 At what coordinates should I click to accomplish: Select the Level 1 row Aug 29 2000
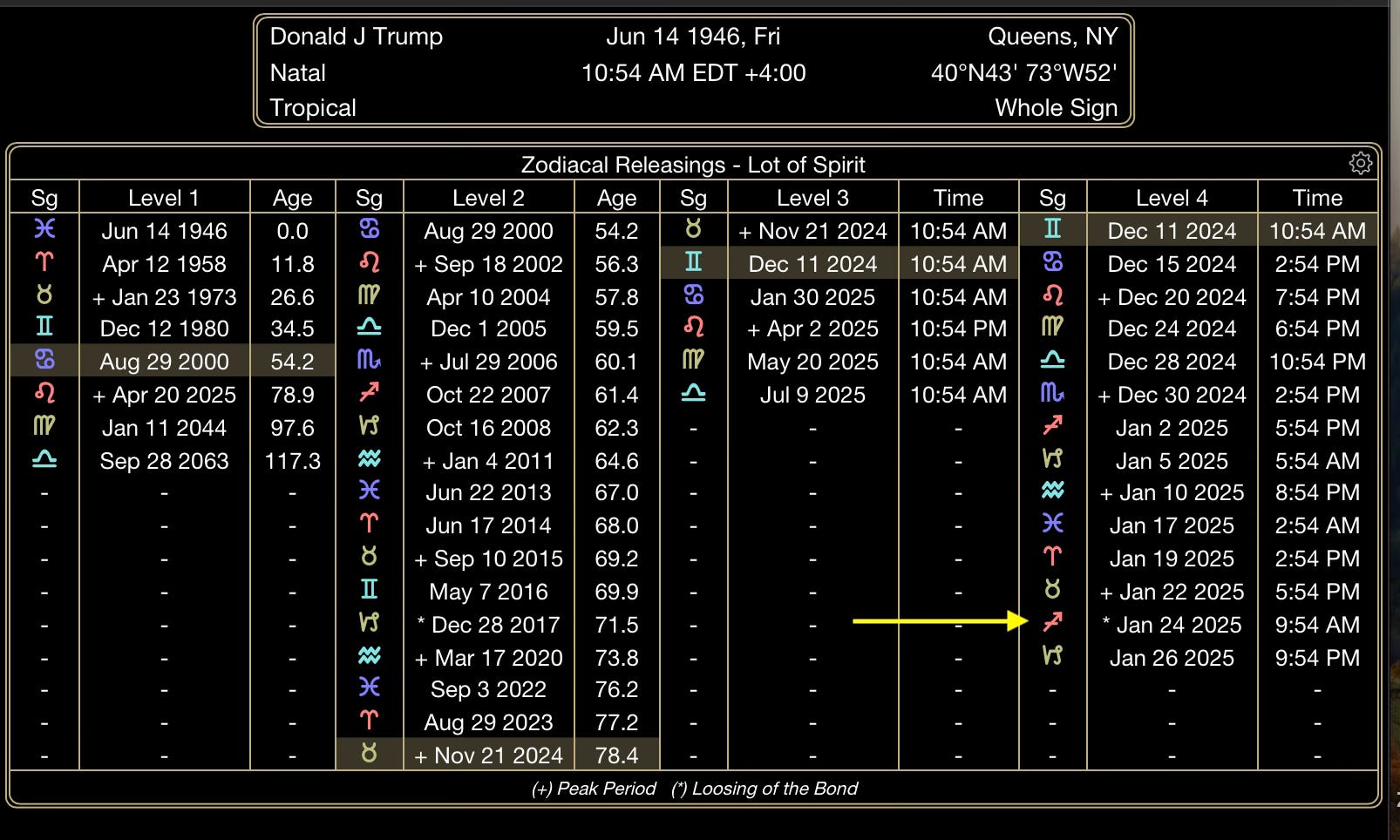172,361
